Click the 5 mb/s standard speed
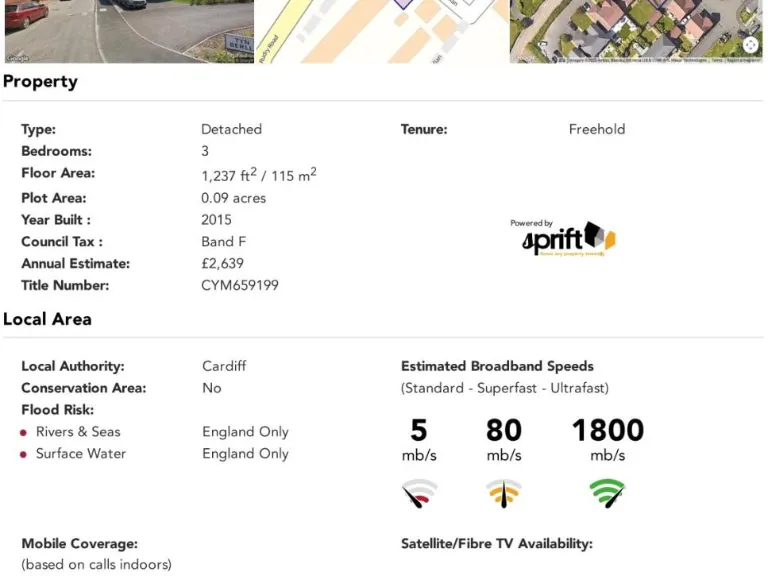This screenshot has width=768, height=576. pos(419,439)
